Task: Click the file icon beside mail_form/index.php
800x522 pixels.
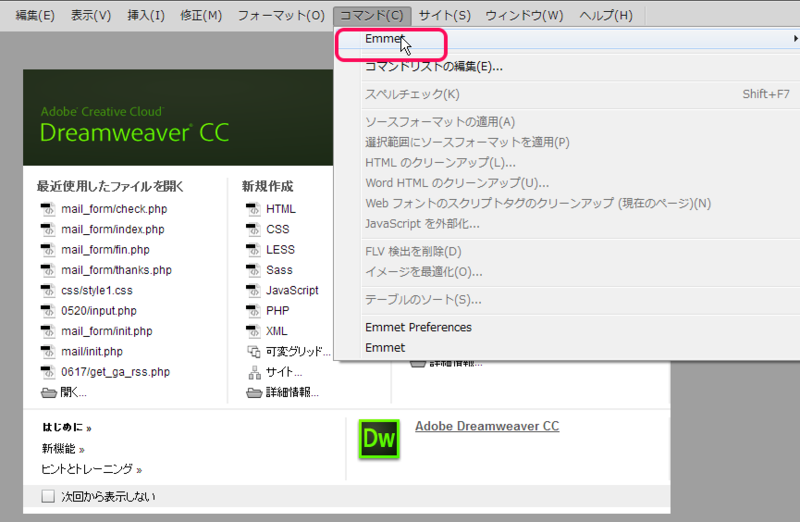Action: click(x=48, y=230)
